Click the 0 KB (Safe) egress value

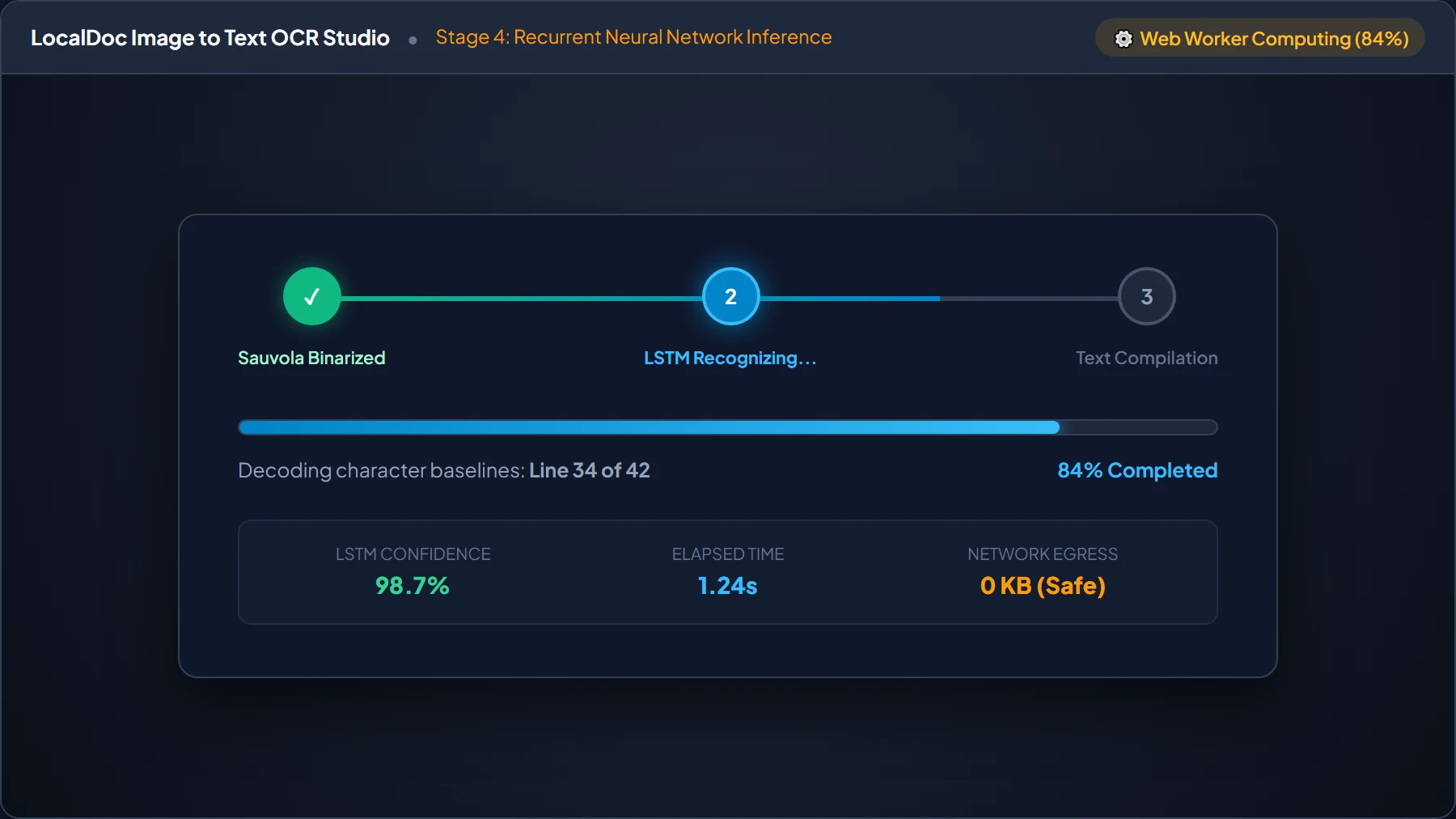[x=1043, y=586]
